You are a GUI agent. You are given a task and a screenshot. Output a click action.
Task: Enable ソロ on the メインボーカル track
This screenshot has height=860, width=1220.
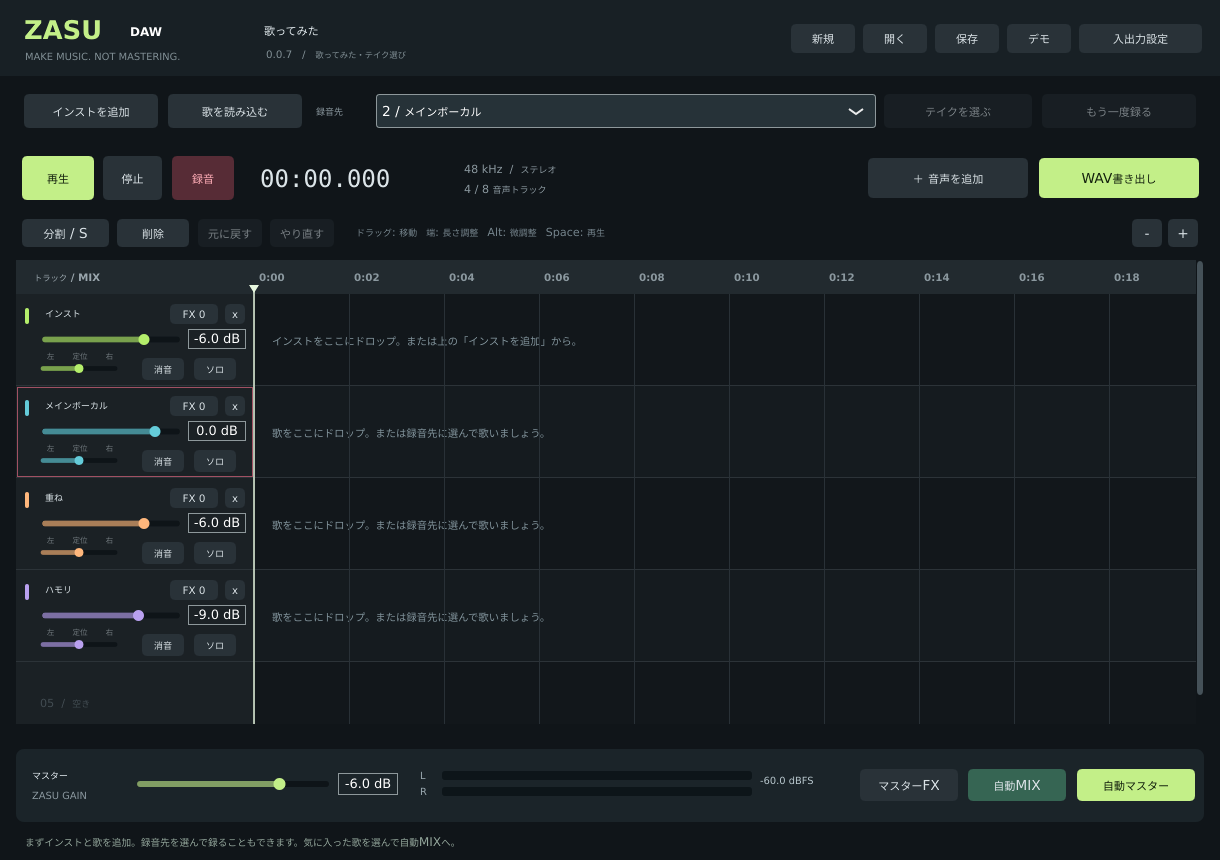pyautogui.click(x=215, y=461)
